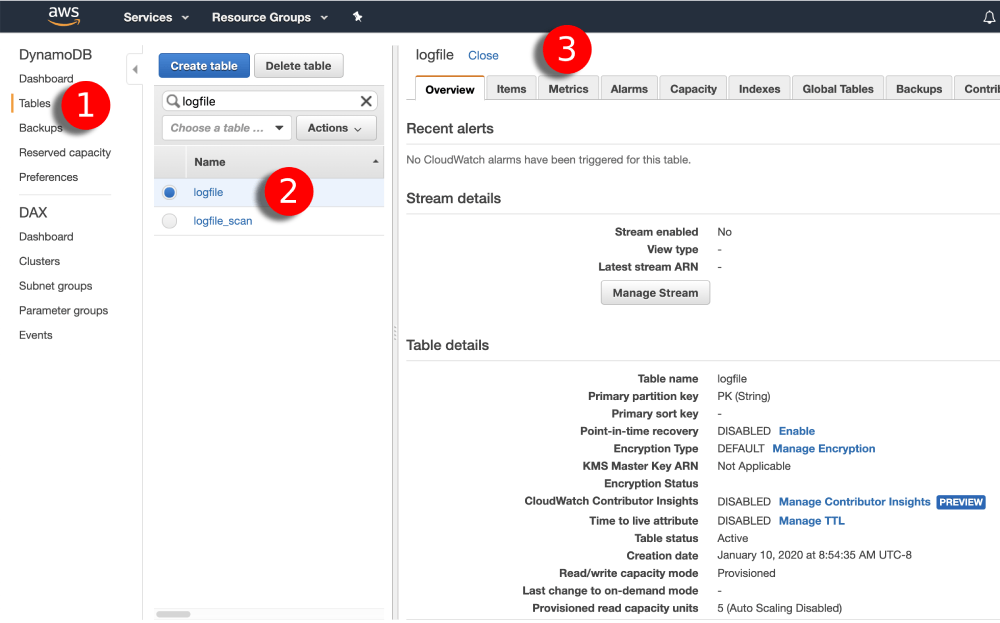Switch to the Overview tab
This screenshot has height=623, width=1000.
coord(450,89)
